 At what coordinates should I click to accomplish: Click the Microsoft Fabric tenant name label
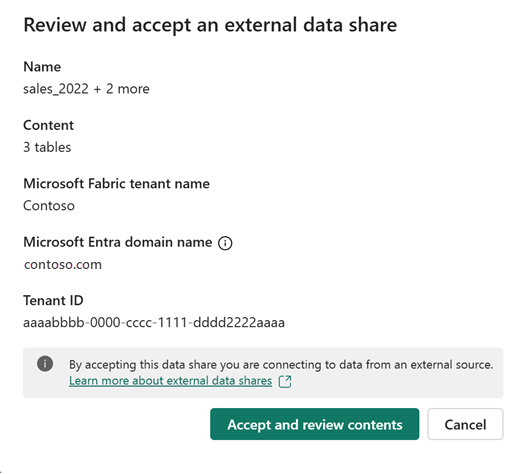[116, 184]
